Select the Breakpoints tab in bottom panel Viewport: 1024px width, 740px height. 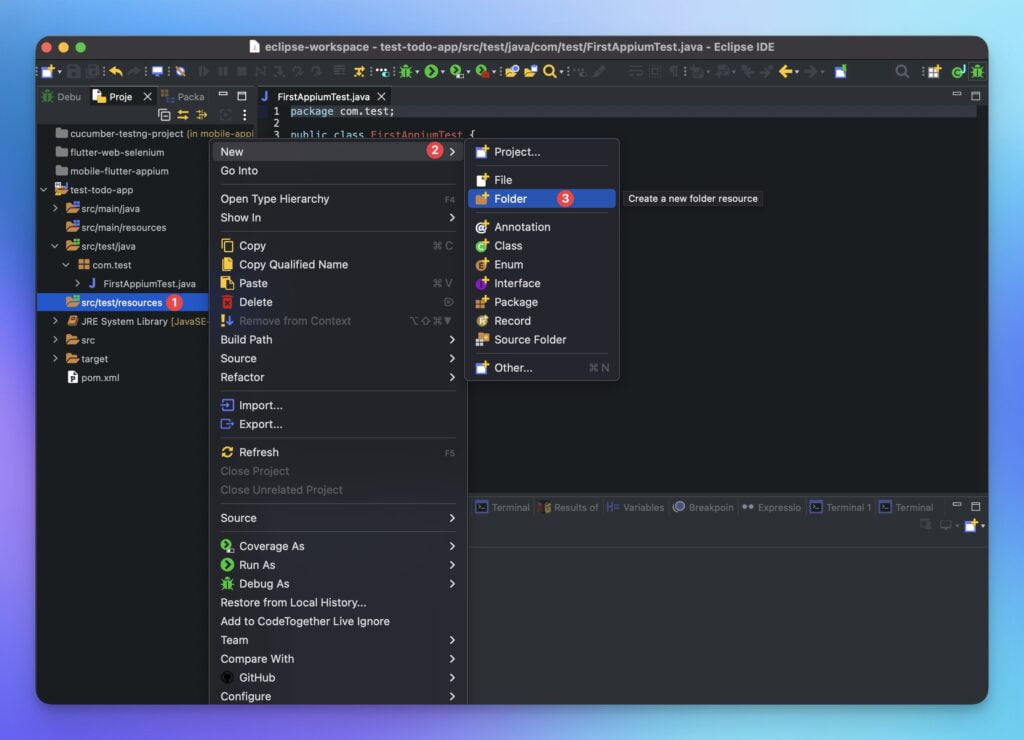coord(704,507)
